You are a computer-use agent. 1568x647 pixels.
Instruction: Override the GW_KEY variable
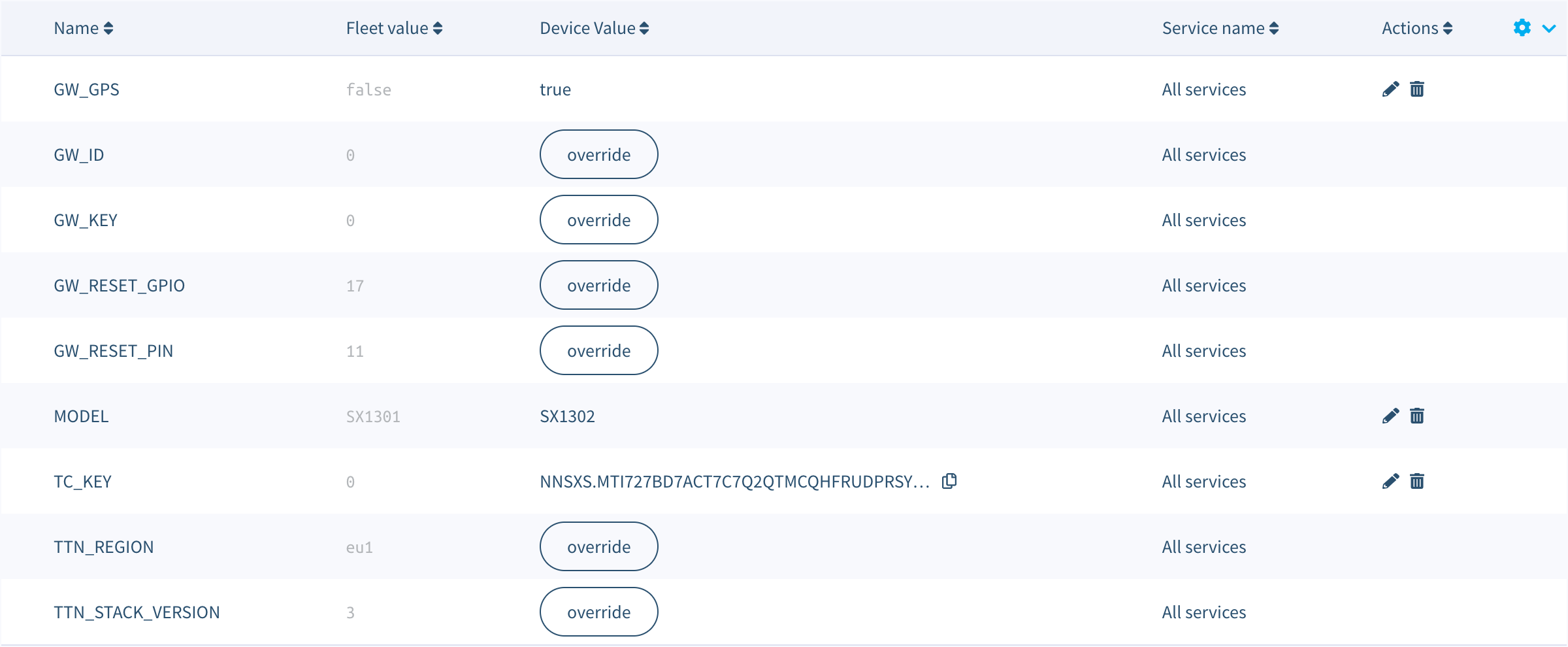[x=599, y=220]
